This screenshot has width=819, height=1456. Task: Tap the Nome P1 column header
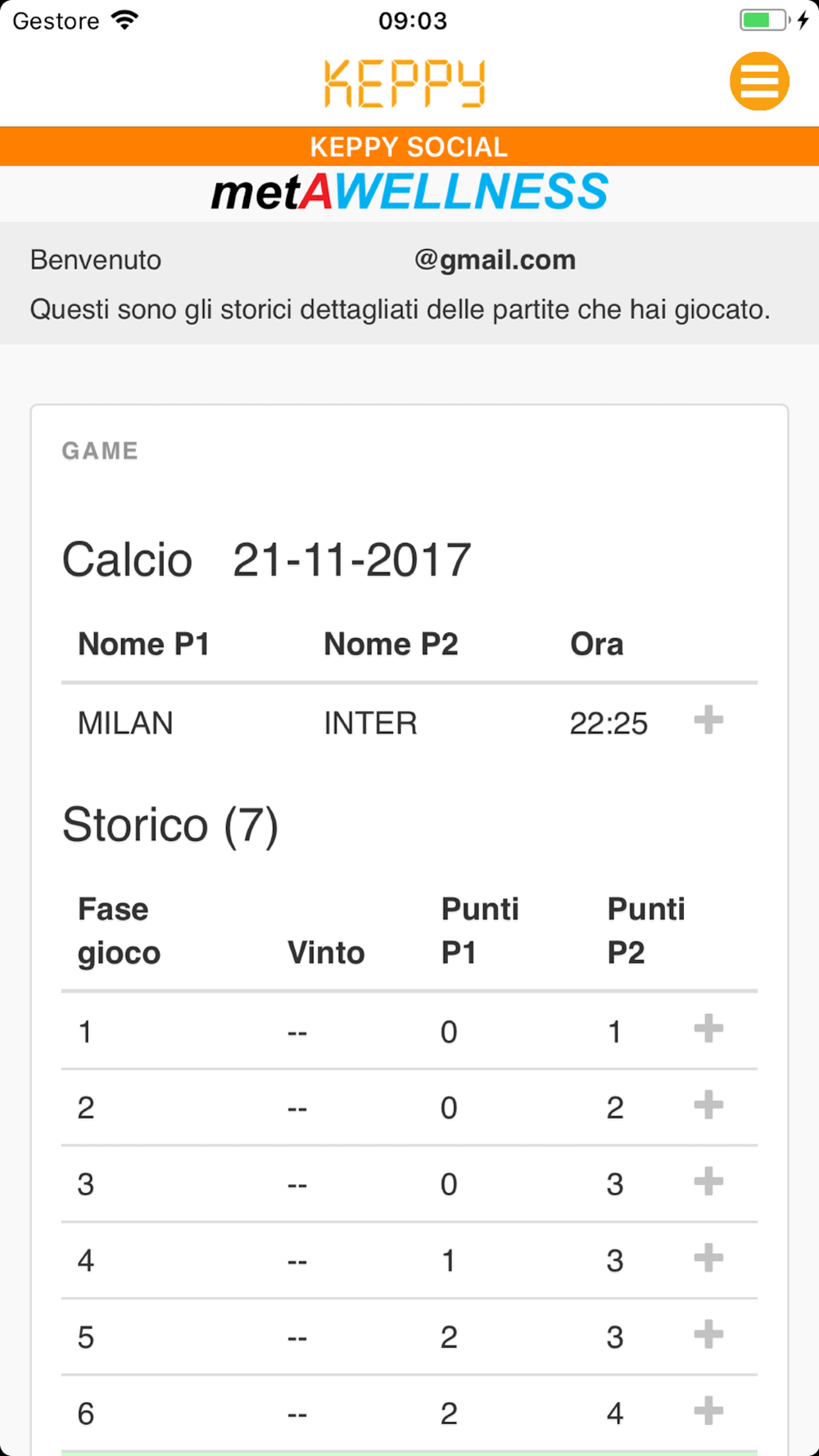coord(144,644)
